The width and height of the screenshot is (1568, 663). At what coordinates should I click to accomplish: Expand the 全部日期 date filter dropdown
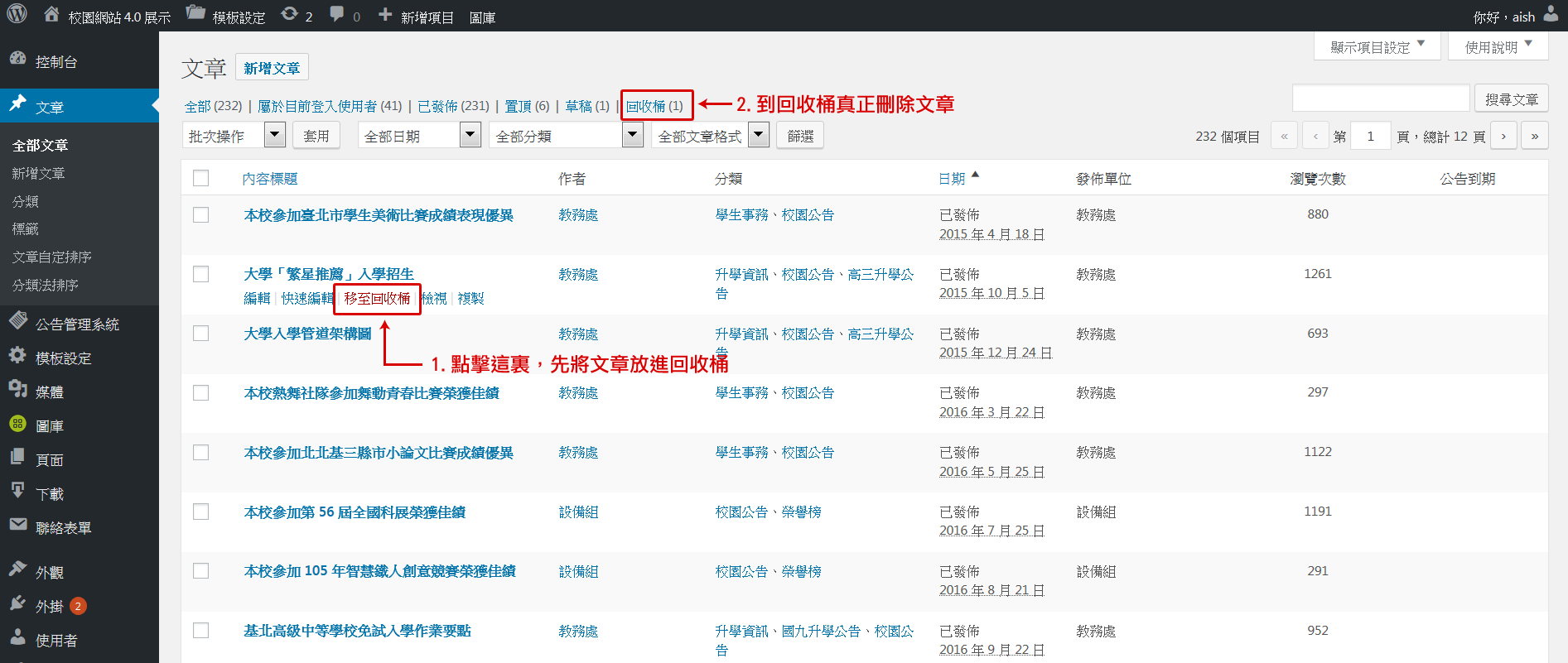(419, 136)
